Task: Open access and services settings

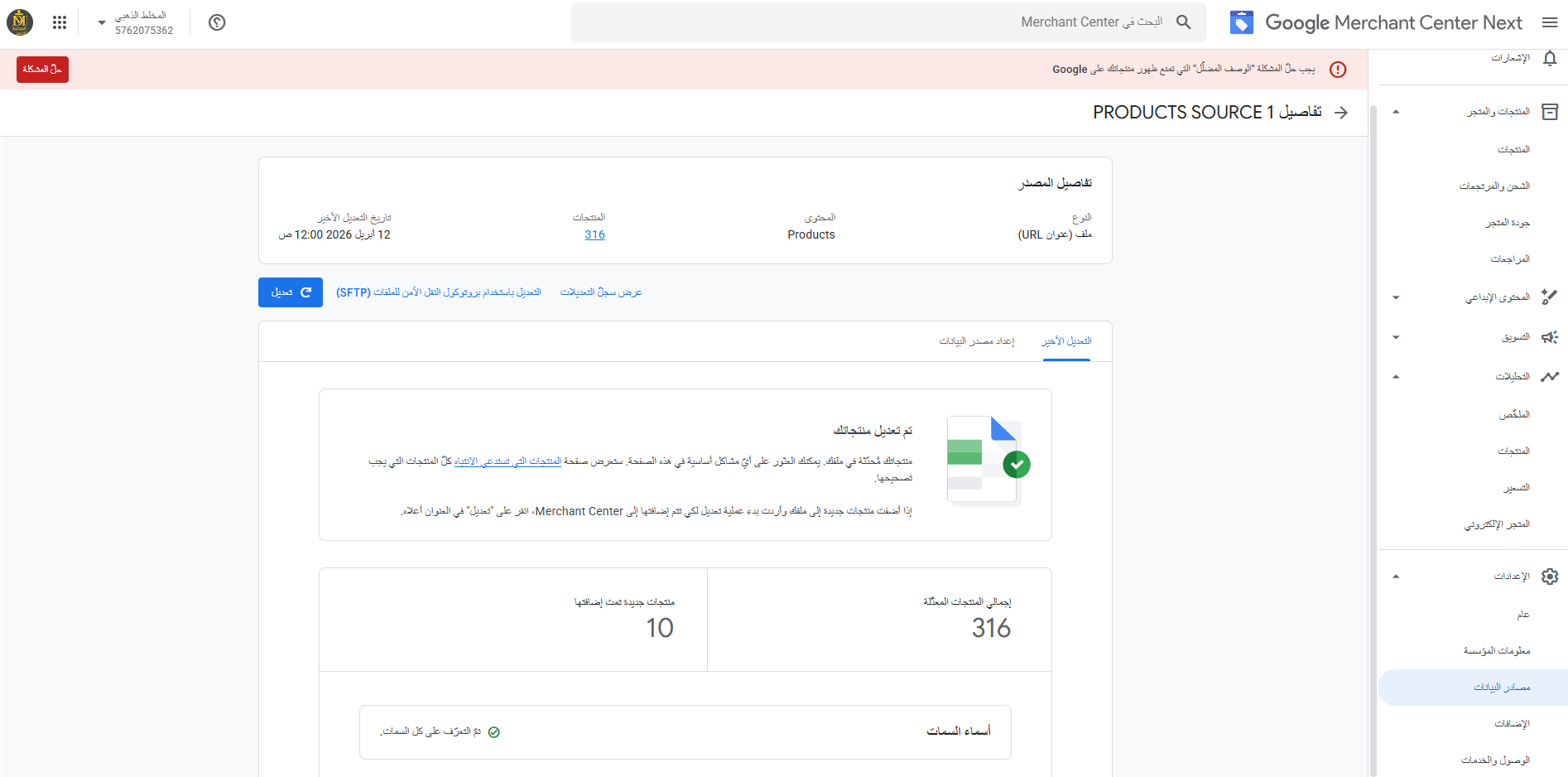Action: tap(1495, 760)
